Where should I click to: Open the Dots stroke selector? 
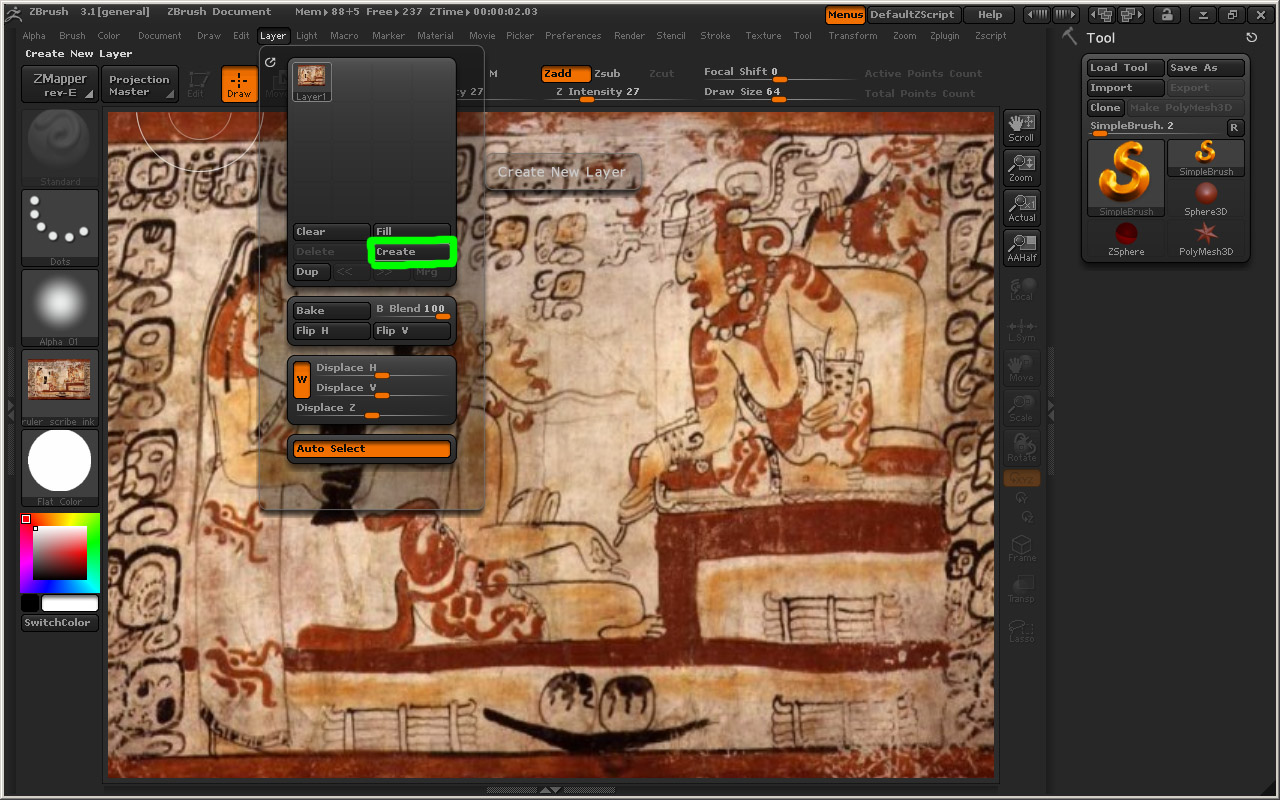(60, 228)
